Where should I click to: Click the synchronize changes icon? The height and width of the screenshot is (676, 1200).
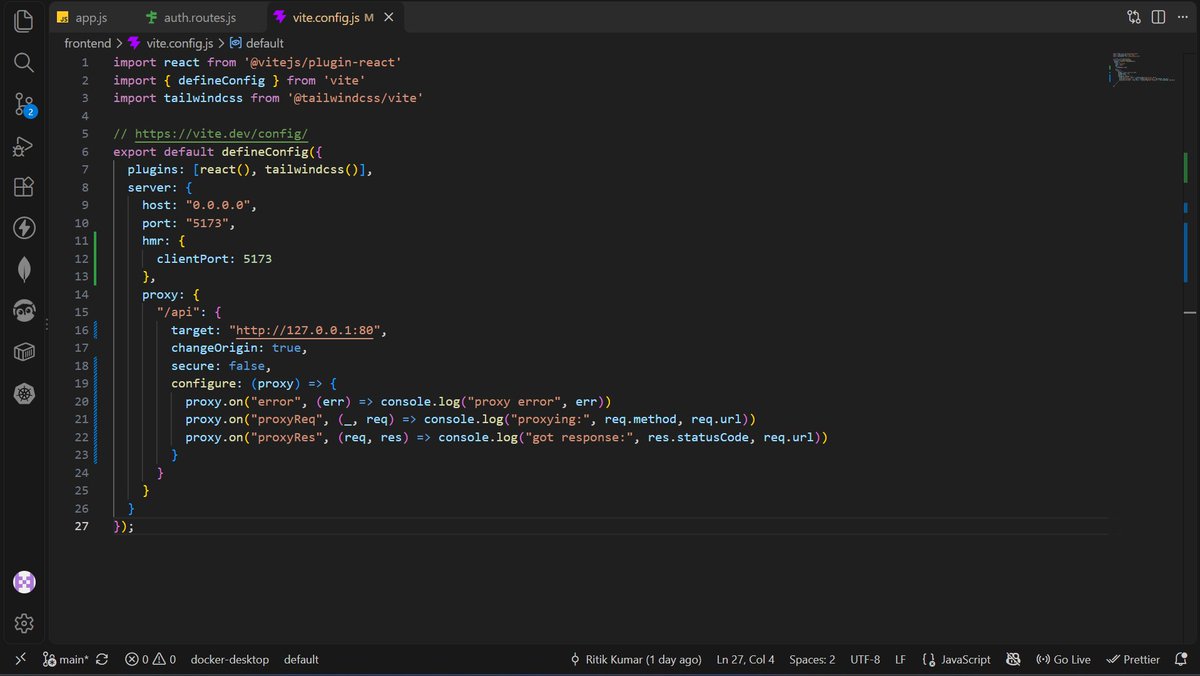(104, 659)
